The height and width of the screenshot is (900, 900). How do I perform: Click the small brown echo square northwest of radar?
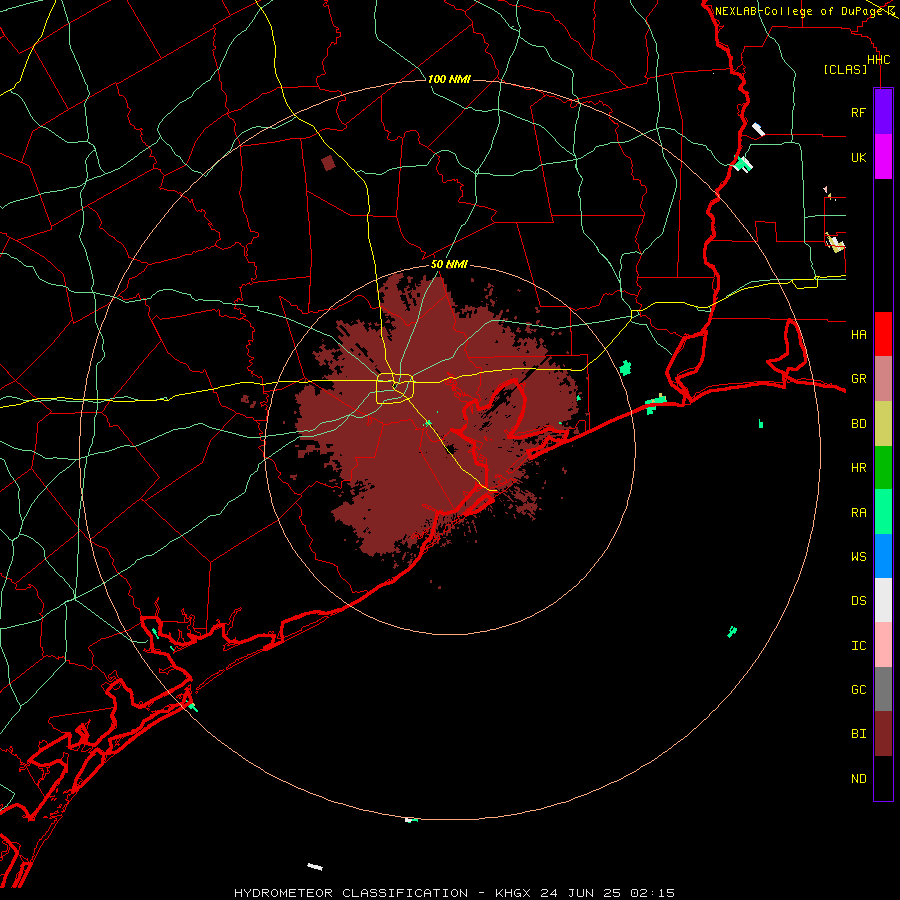(x=328, y=163)
